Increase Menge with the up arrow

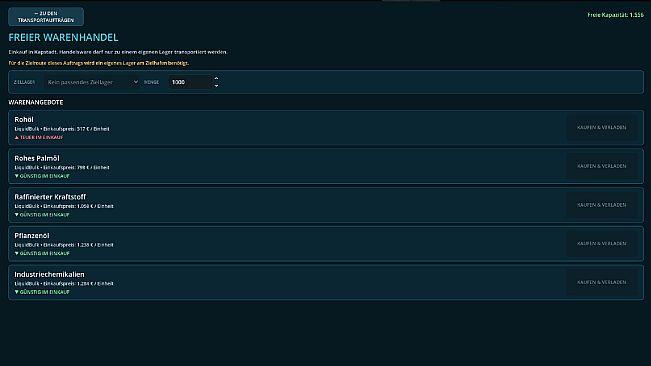tap(216, 78)
